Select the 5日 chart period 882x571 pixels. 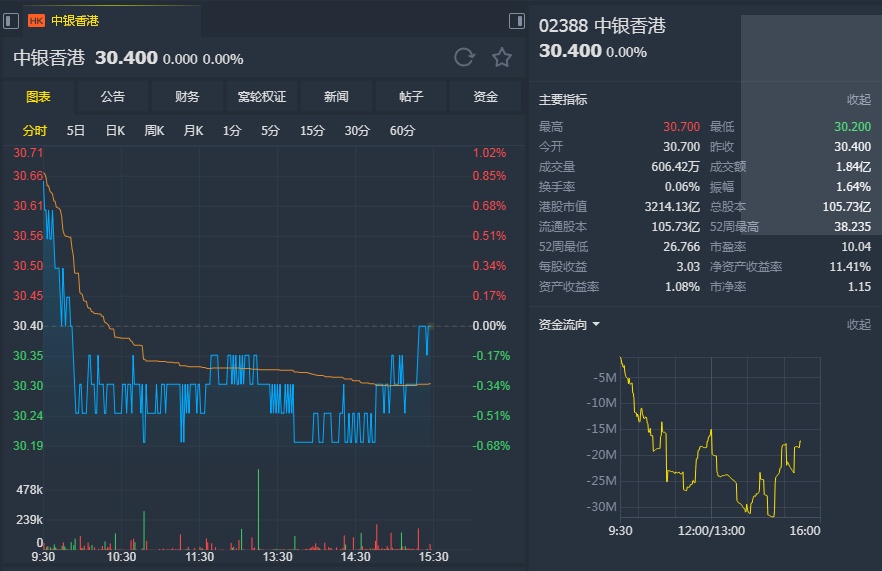pos(76,131)
